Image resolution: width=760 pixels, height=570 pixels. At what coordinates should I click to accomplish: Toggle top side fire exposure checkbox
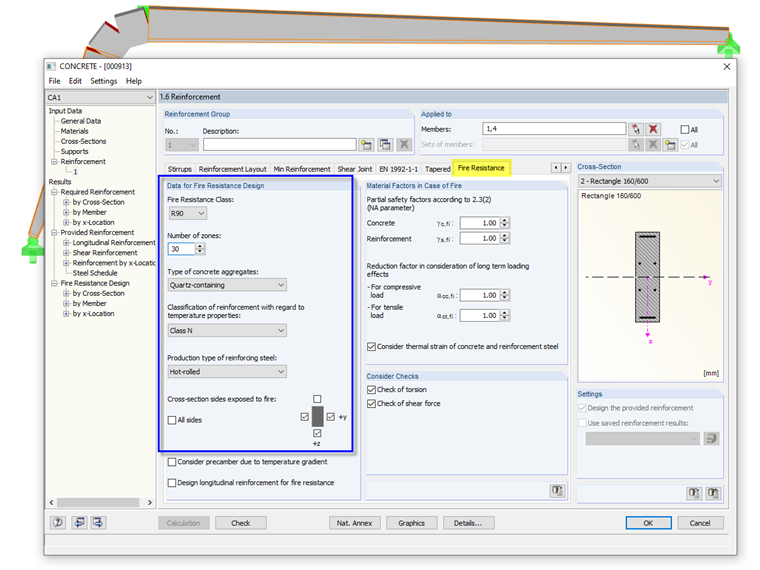point(317,399)
